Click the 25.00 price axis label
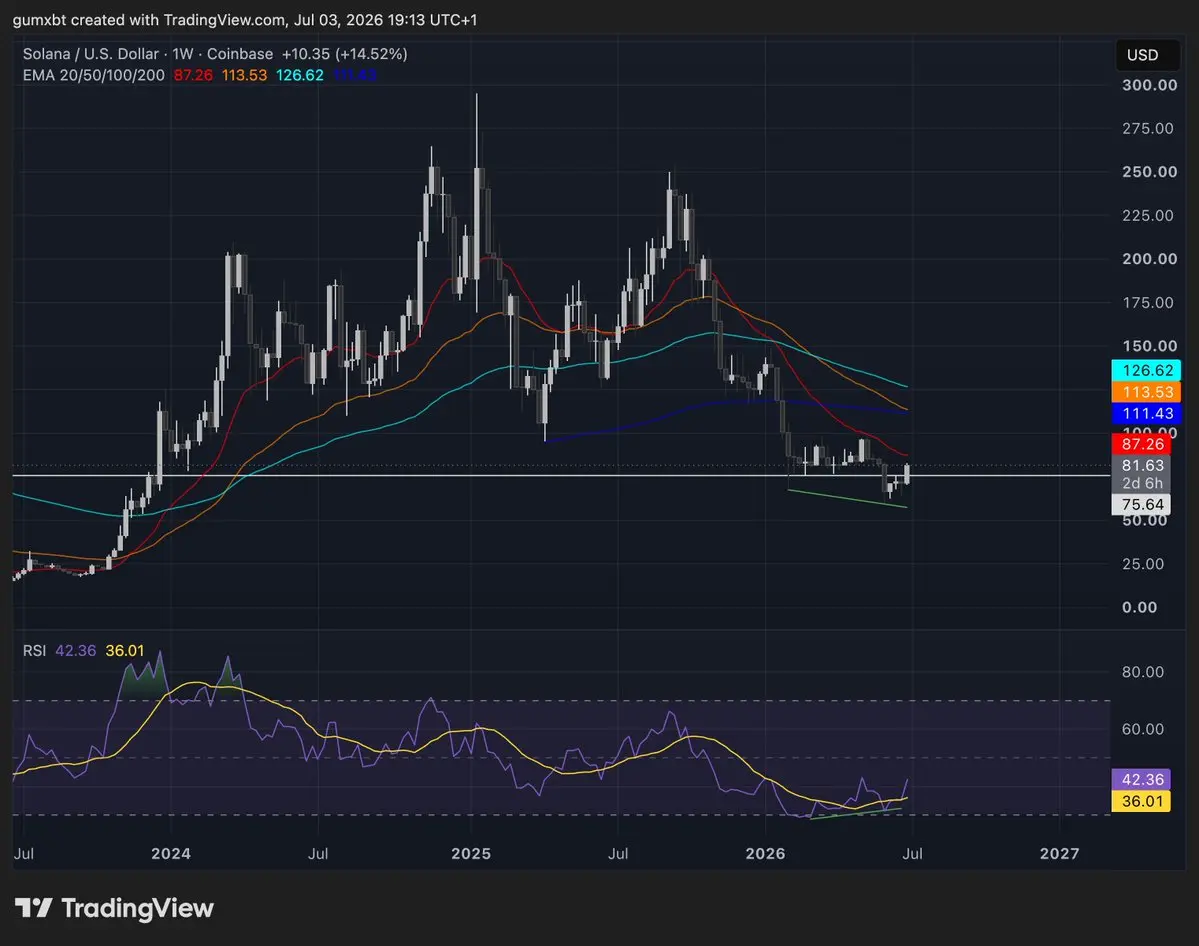Screen dimensions: 1199x946 click(1142, 564)
